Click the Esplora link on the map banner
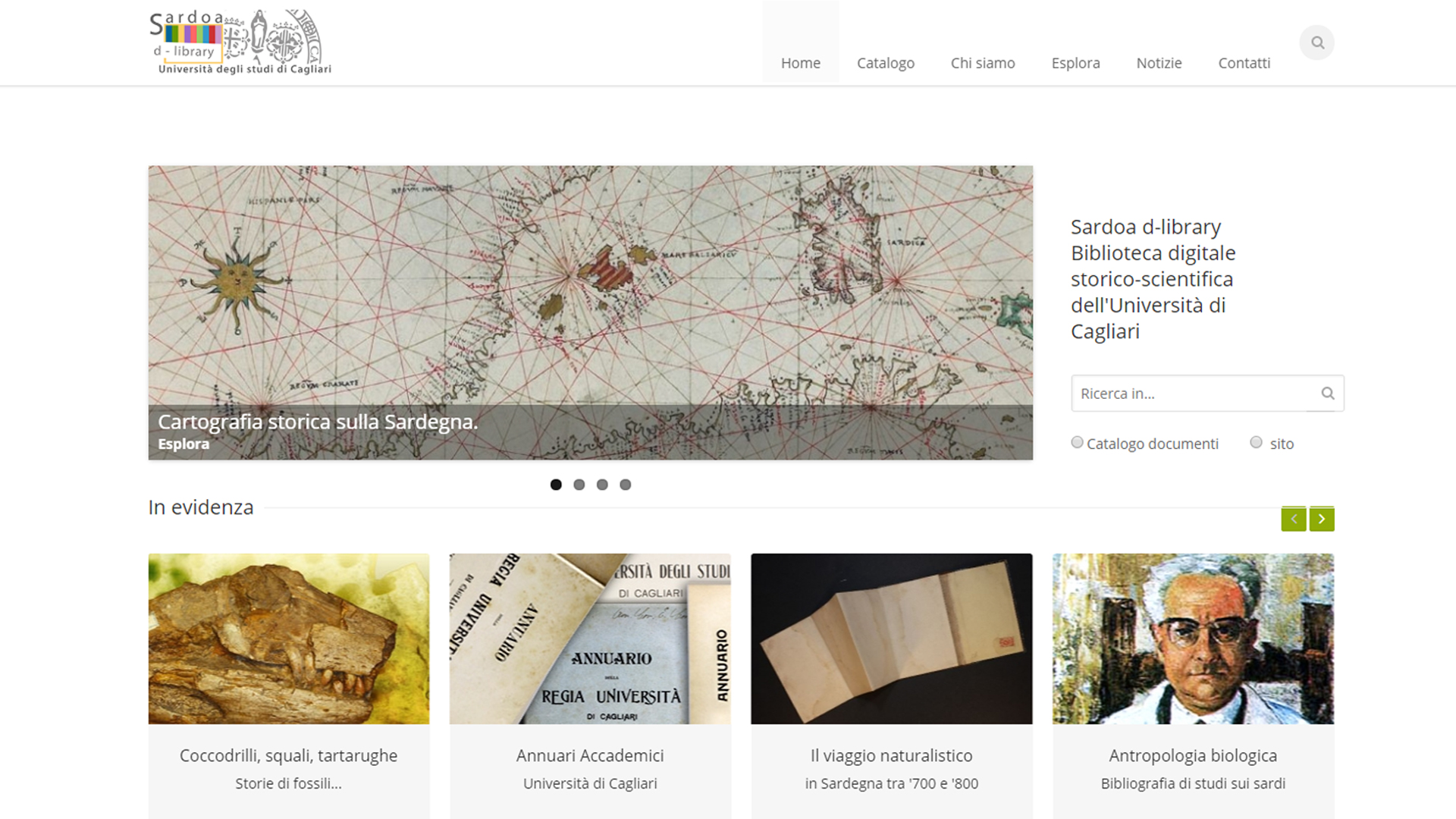1456x819 pixels. 184,444
